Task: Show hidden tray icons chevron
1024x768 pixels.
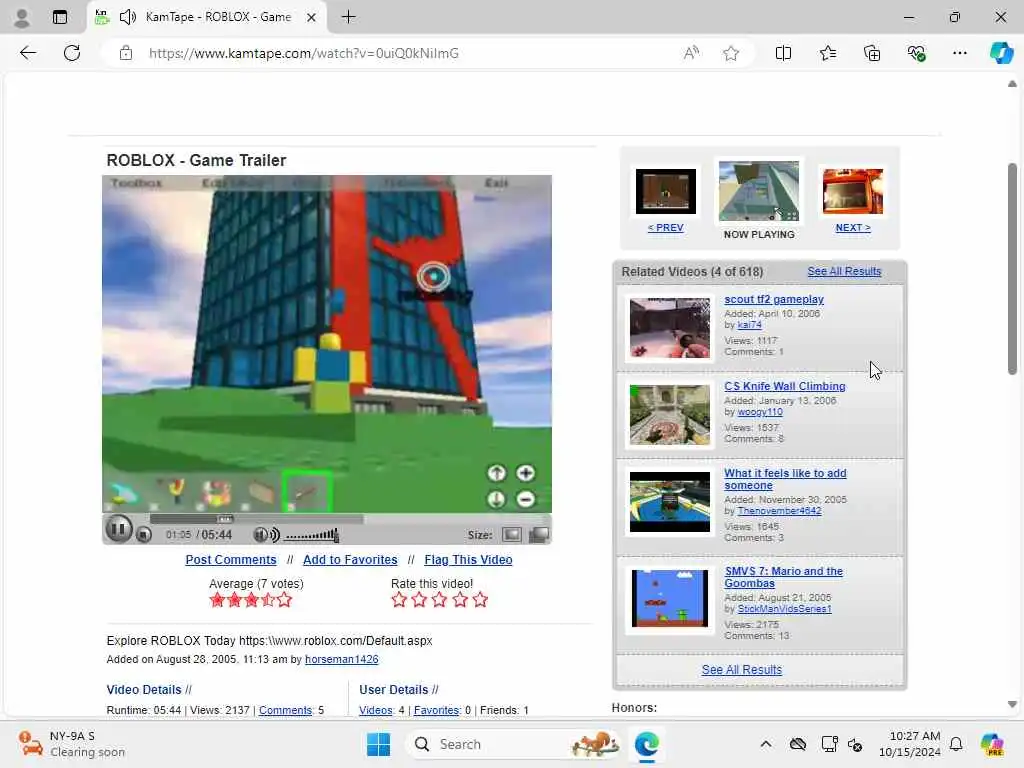Action: [x=766, y=744]
